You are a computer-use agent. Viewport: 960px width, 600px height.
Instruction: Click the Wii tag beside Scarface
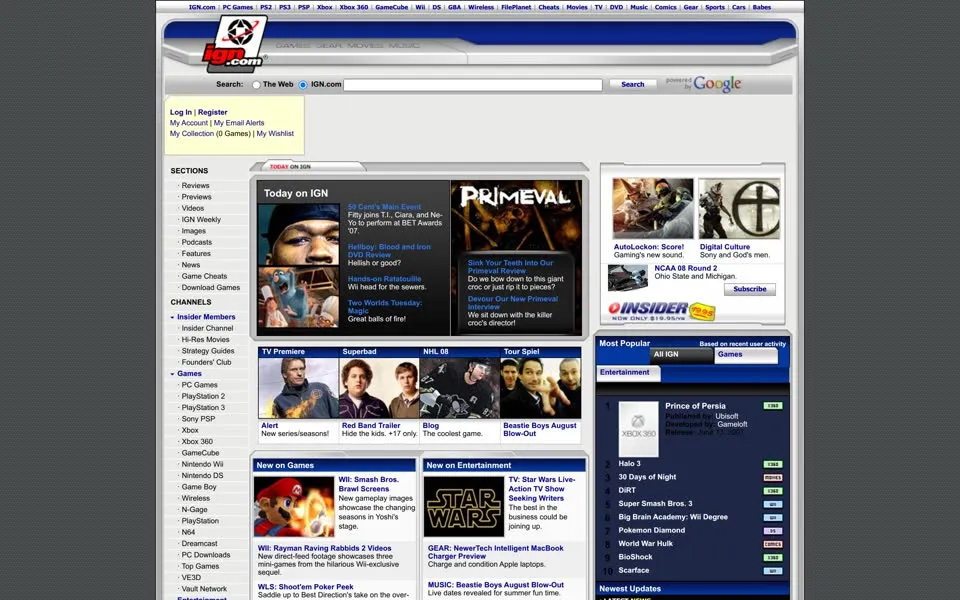click(x=773, y=571)
